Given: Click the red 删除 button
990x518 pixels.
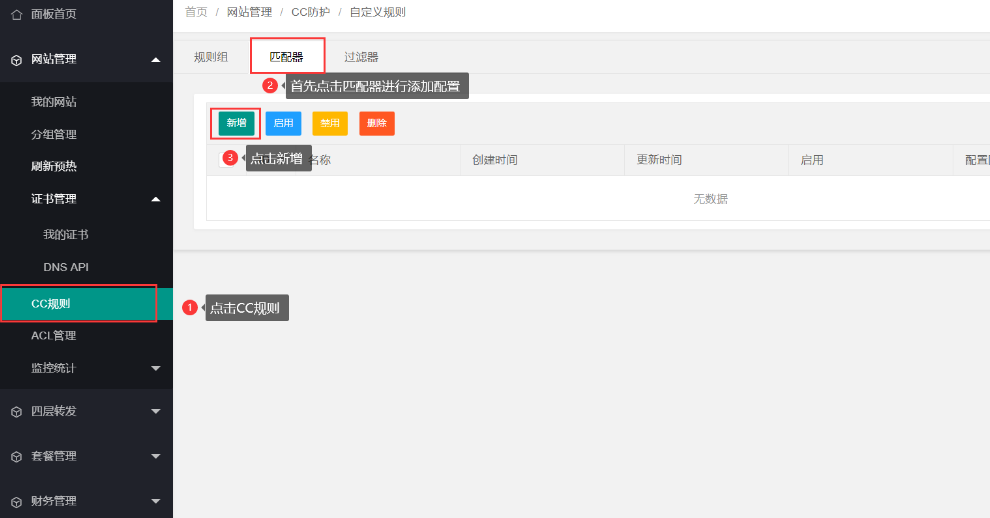Looking at the screenshot, I should click(x=377, y=123).
